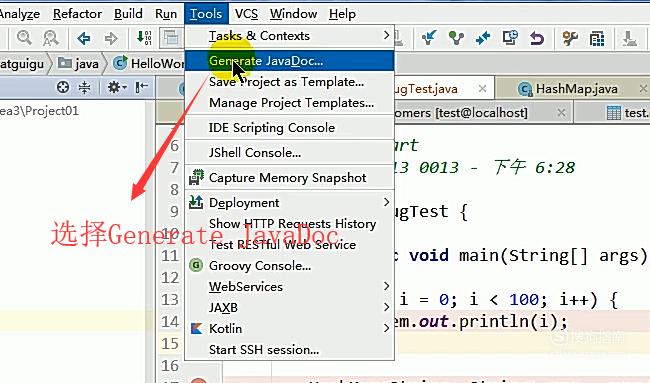Click the Capture Memory Snapshot icon

pos(196,177)
